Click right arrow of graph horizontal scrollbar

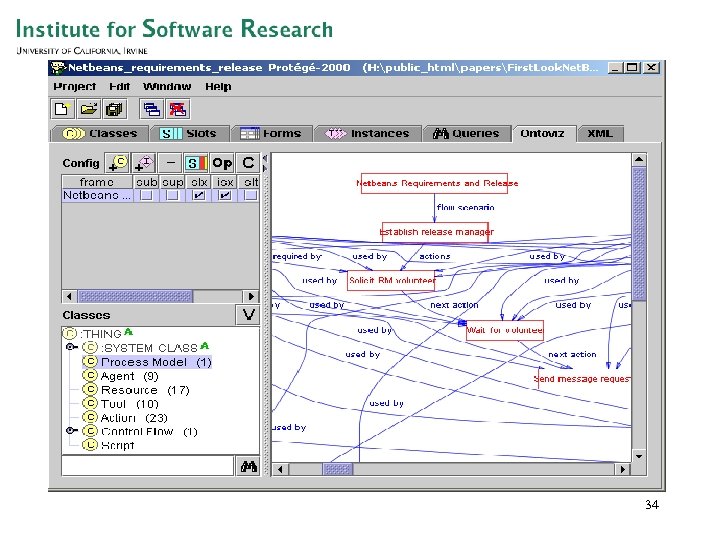623,469
